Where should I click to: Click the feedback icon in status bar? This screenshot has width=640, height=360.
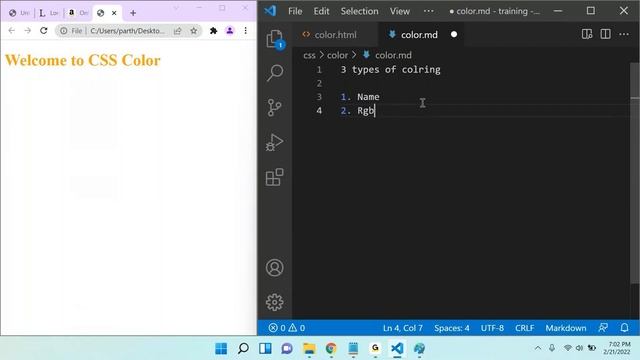click(603, 328)
